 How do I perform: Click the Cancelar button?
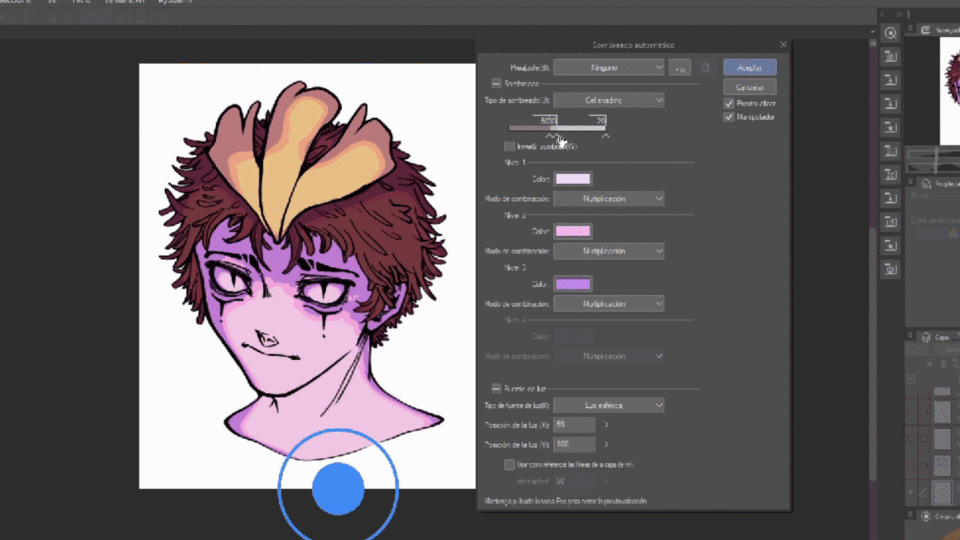749,87
